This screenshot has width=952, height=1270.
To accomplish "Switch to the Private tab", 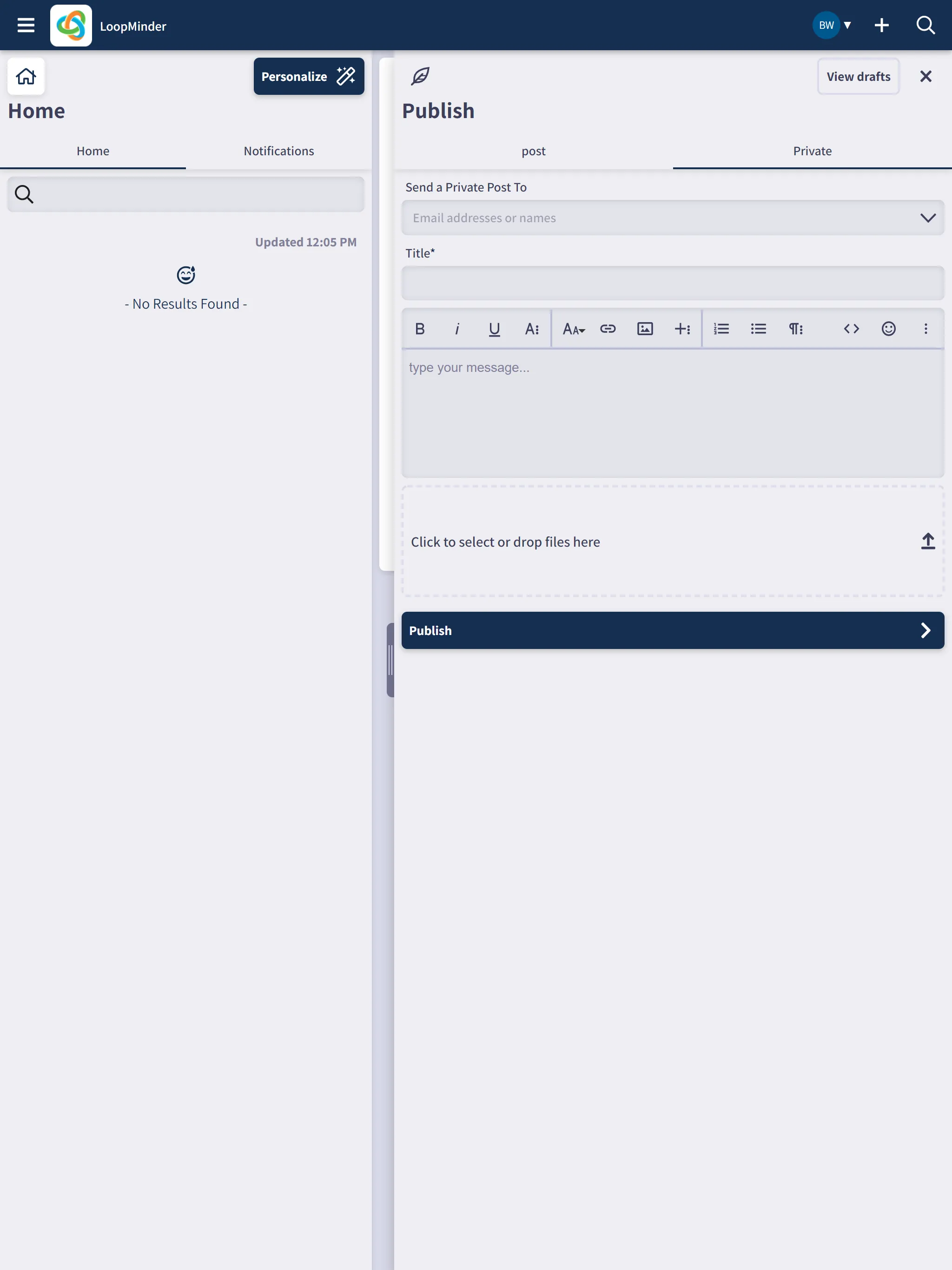I will pyautogui.click(x=812, y=150).
